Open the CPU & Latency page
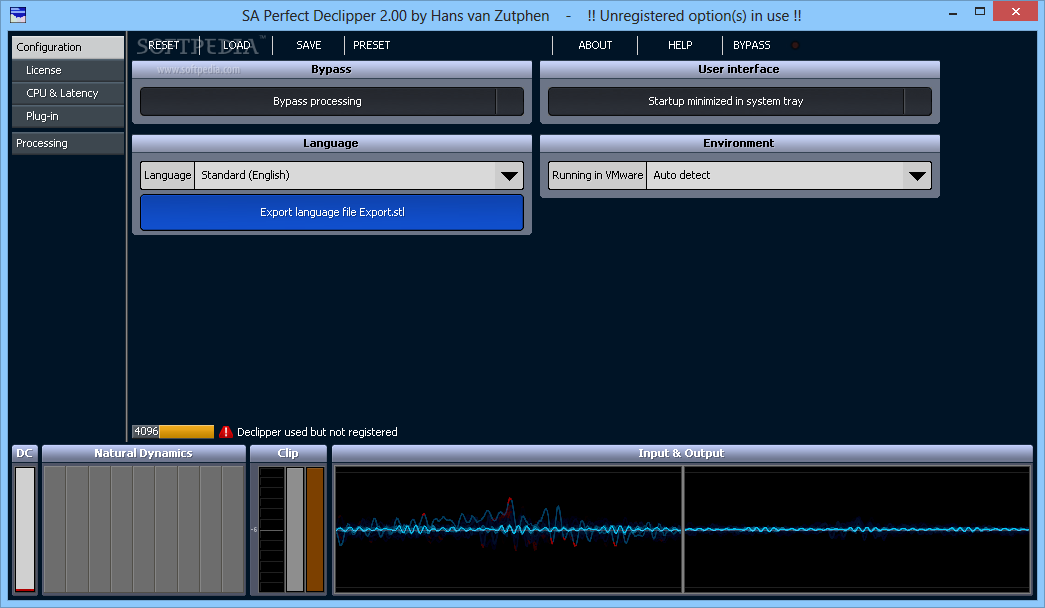 (x=68, y=93)
